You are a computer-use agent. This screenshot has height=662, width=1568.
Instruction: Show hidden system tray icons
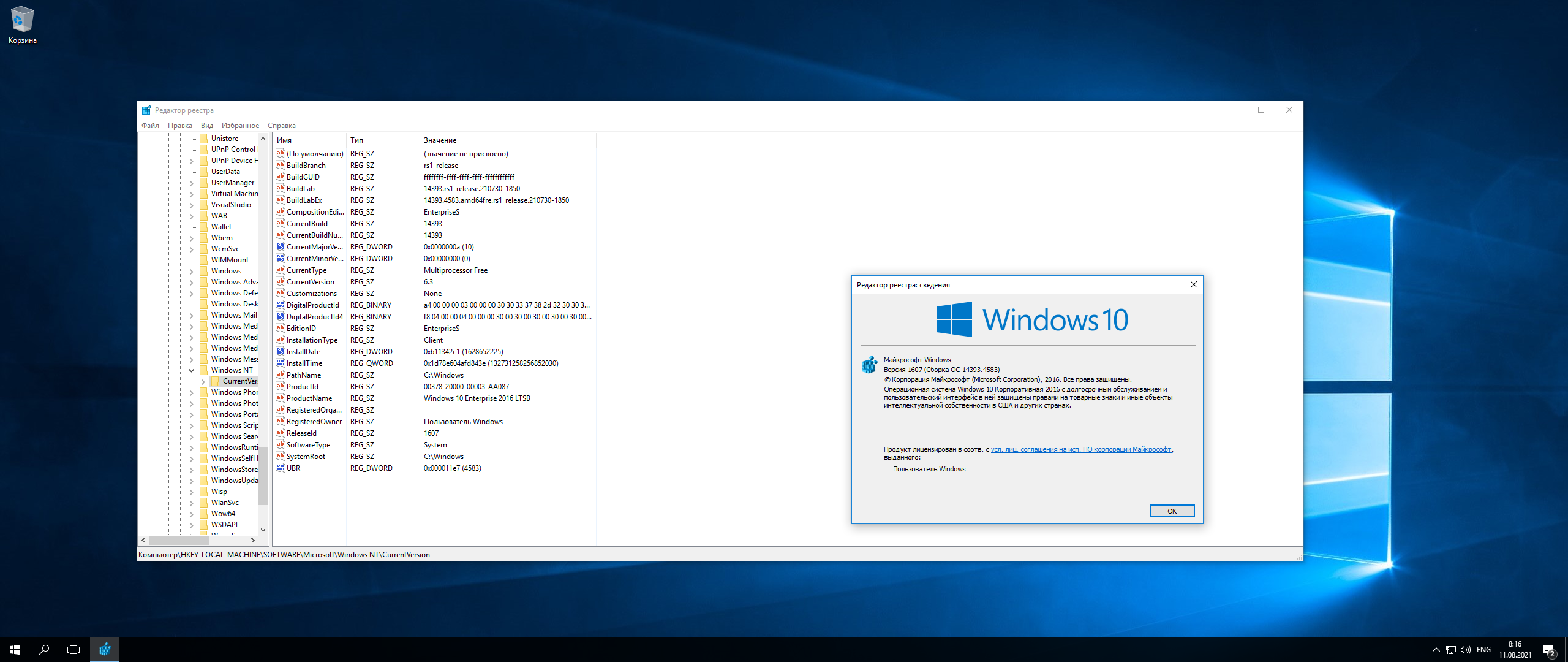[1436, 650]
